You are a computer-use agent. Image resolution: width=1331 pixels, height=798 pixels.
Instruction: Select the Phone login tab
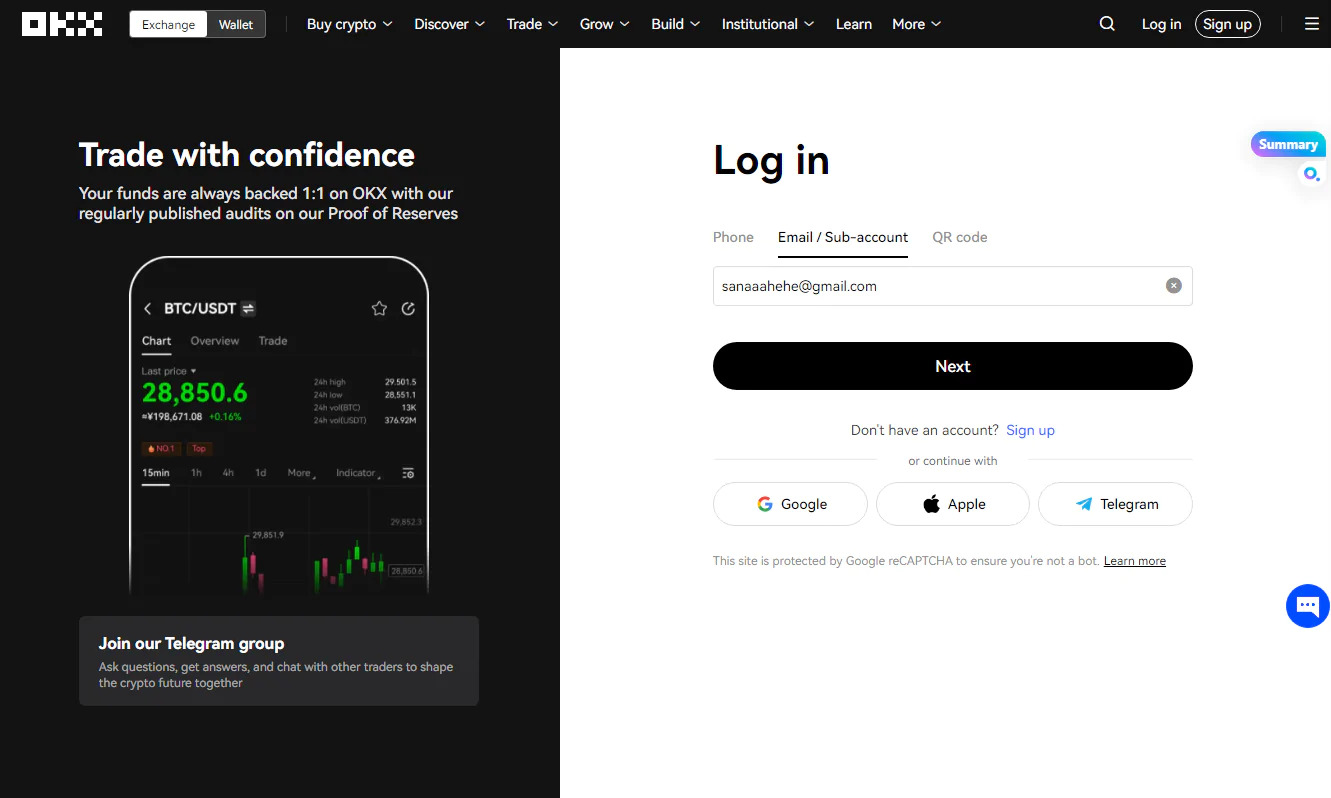[x=733, y=237]
